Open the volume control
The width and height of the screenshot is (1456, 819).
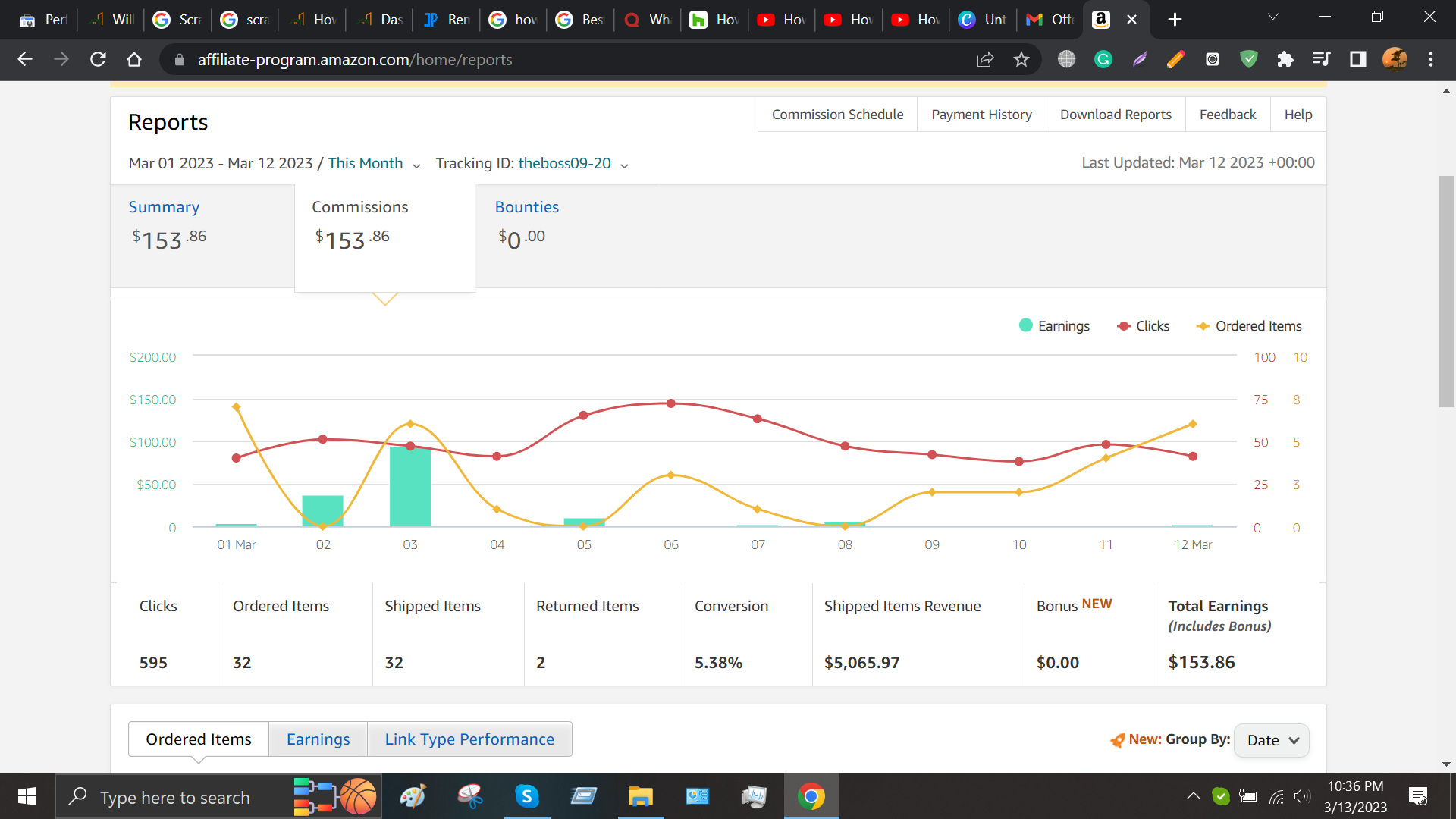pos(1302,796)
